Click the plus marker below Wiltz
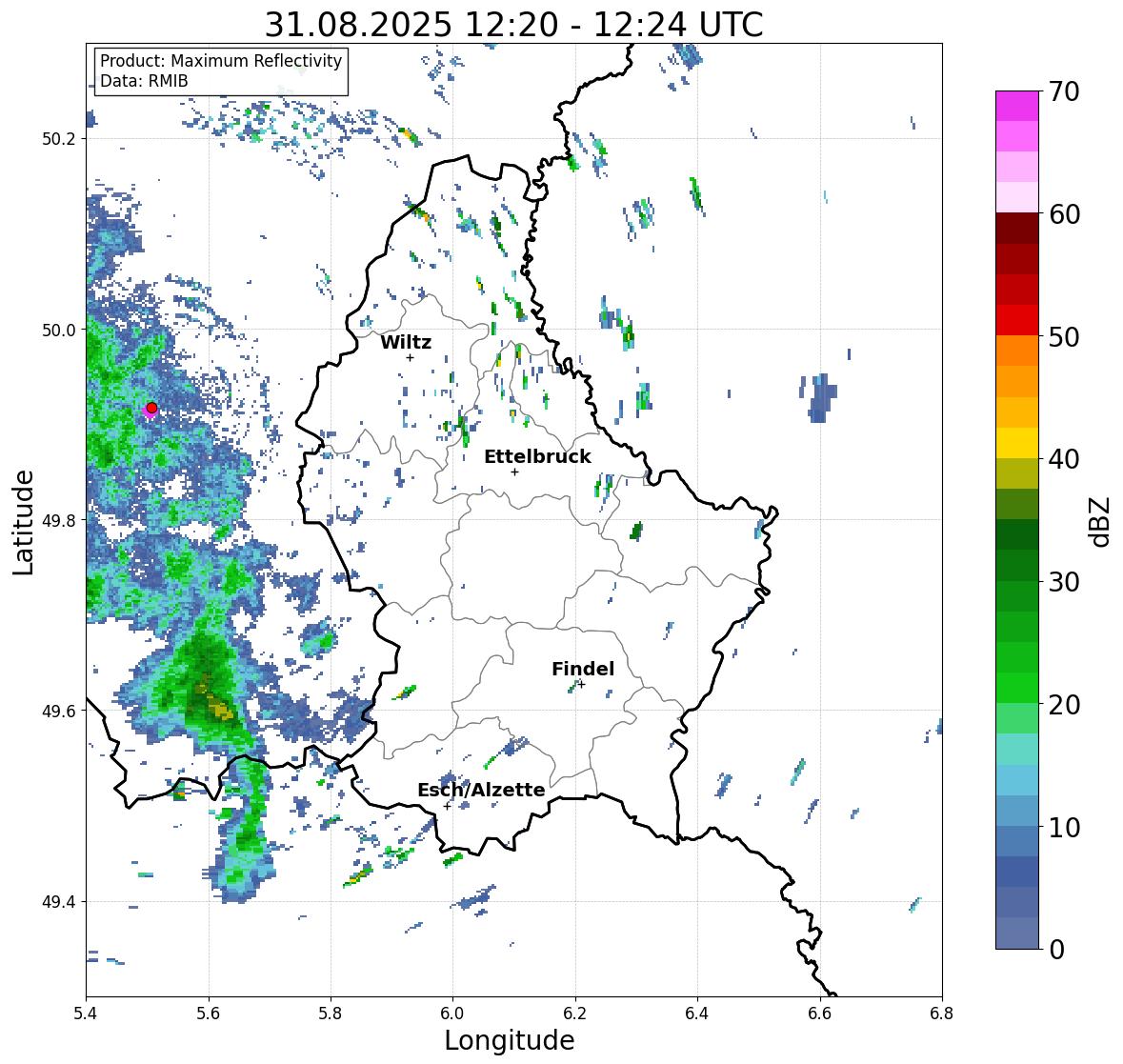The image size is (1123, 1064). 410,357
